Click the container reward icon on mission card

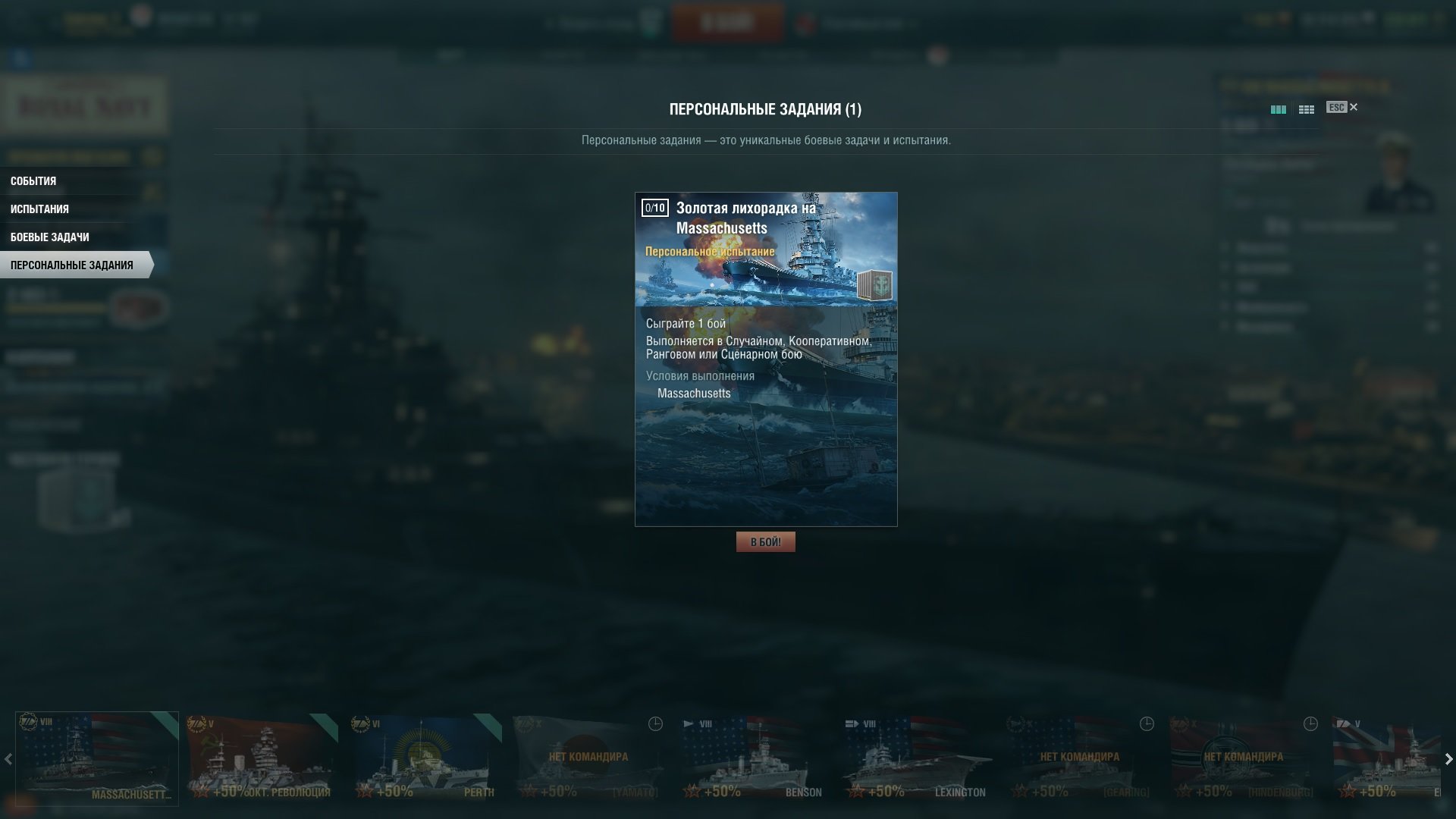pos(874,285)
